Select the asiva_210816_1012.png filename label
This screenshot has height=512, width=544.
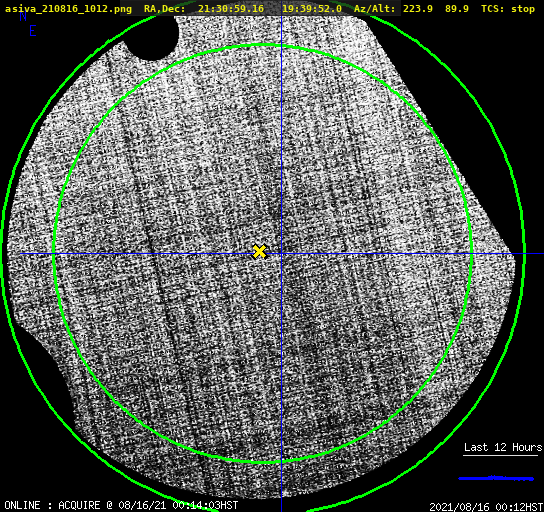68,9
